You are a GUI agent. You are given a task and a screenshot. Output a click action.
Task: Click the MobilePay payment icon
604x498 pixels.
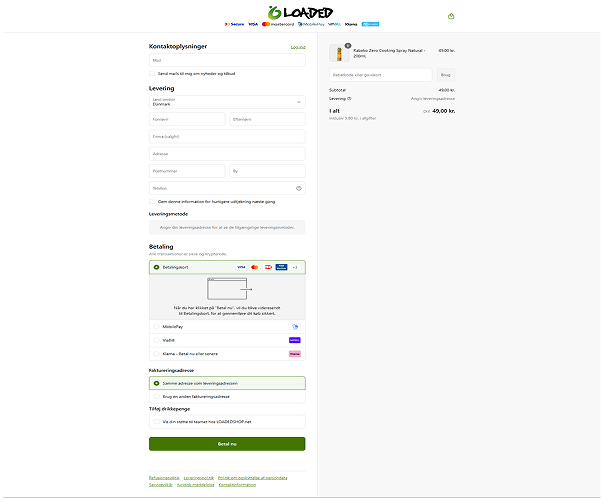point(295,326)
